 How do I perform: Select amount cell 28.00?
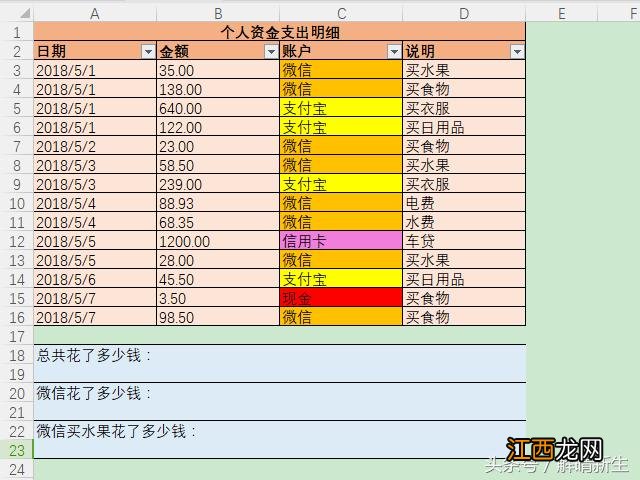[x=218, y=260]
